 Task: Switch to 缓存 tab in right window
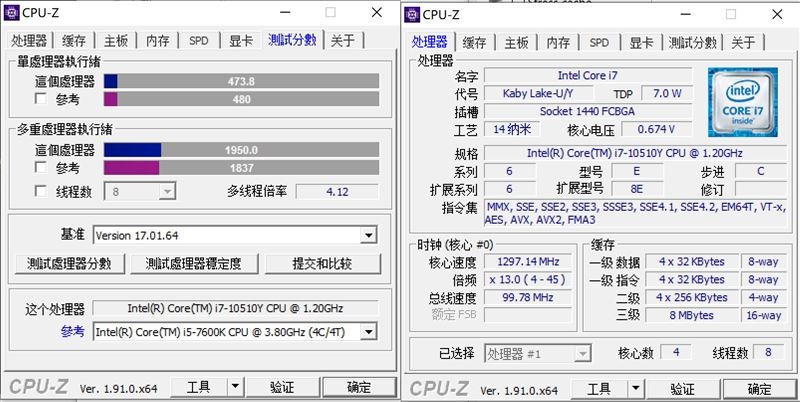point(474,42)
